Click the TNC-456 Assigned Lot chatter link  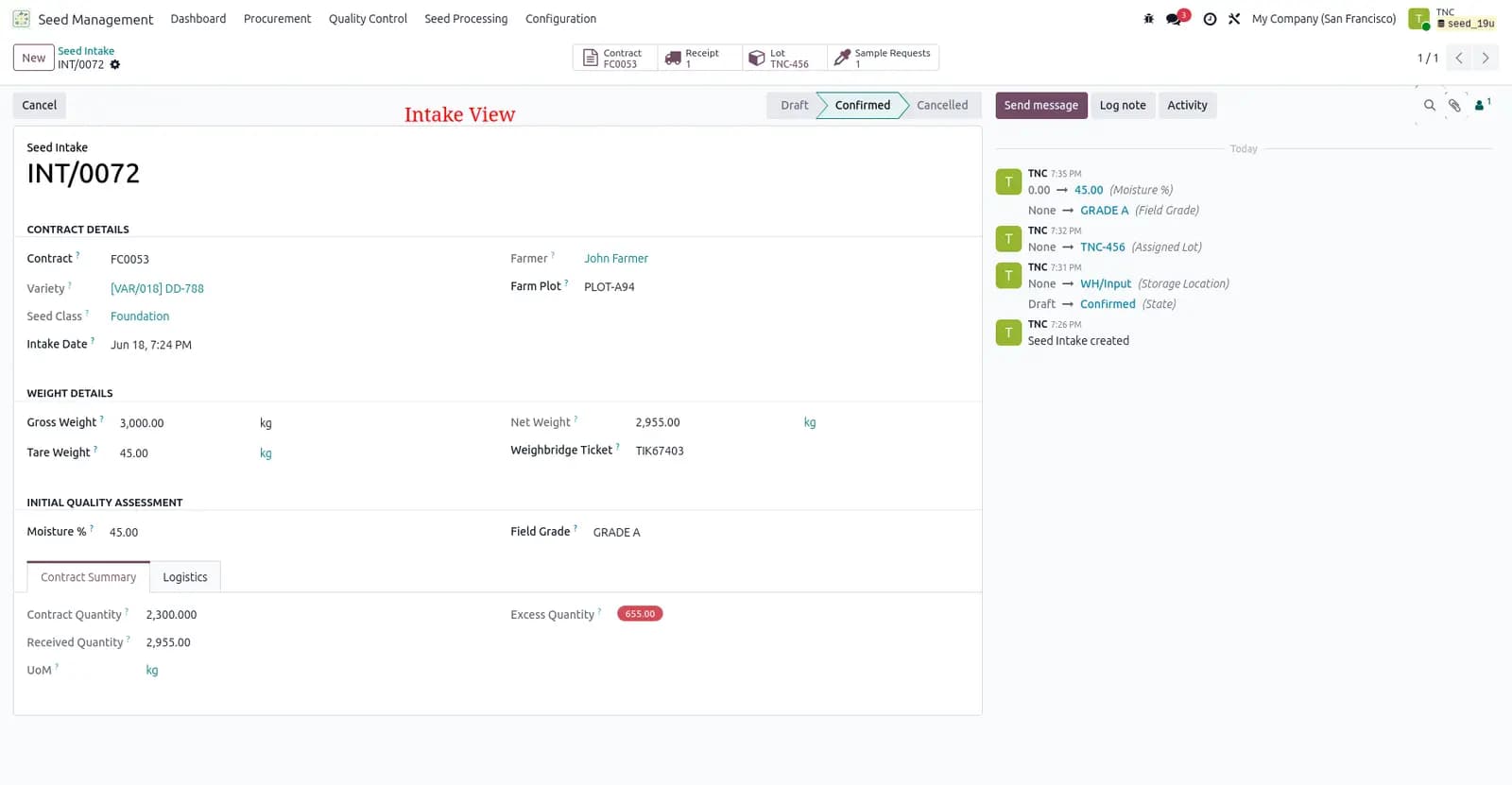[x=1103, y=247]
